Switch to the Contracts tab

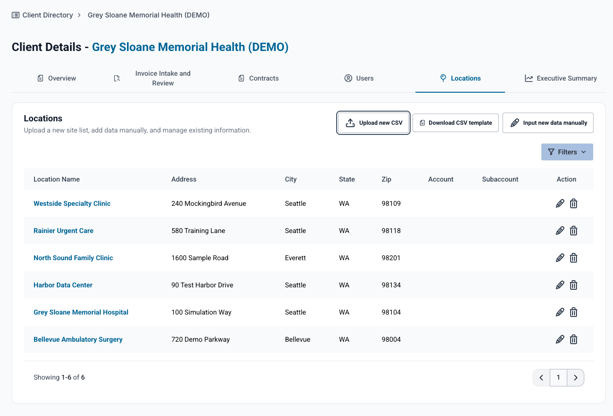pyautogui.click(x=258, y=78)
